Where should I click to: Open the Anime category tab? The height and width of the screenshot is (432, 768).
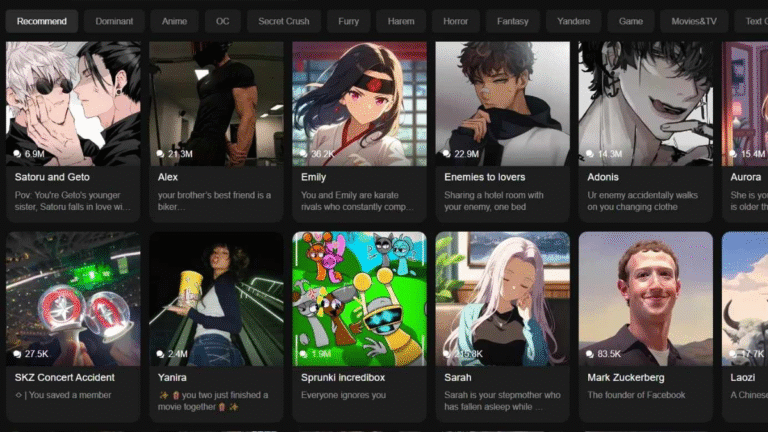pyautogui.click(x=174, y=21)
